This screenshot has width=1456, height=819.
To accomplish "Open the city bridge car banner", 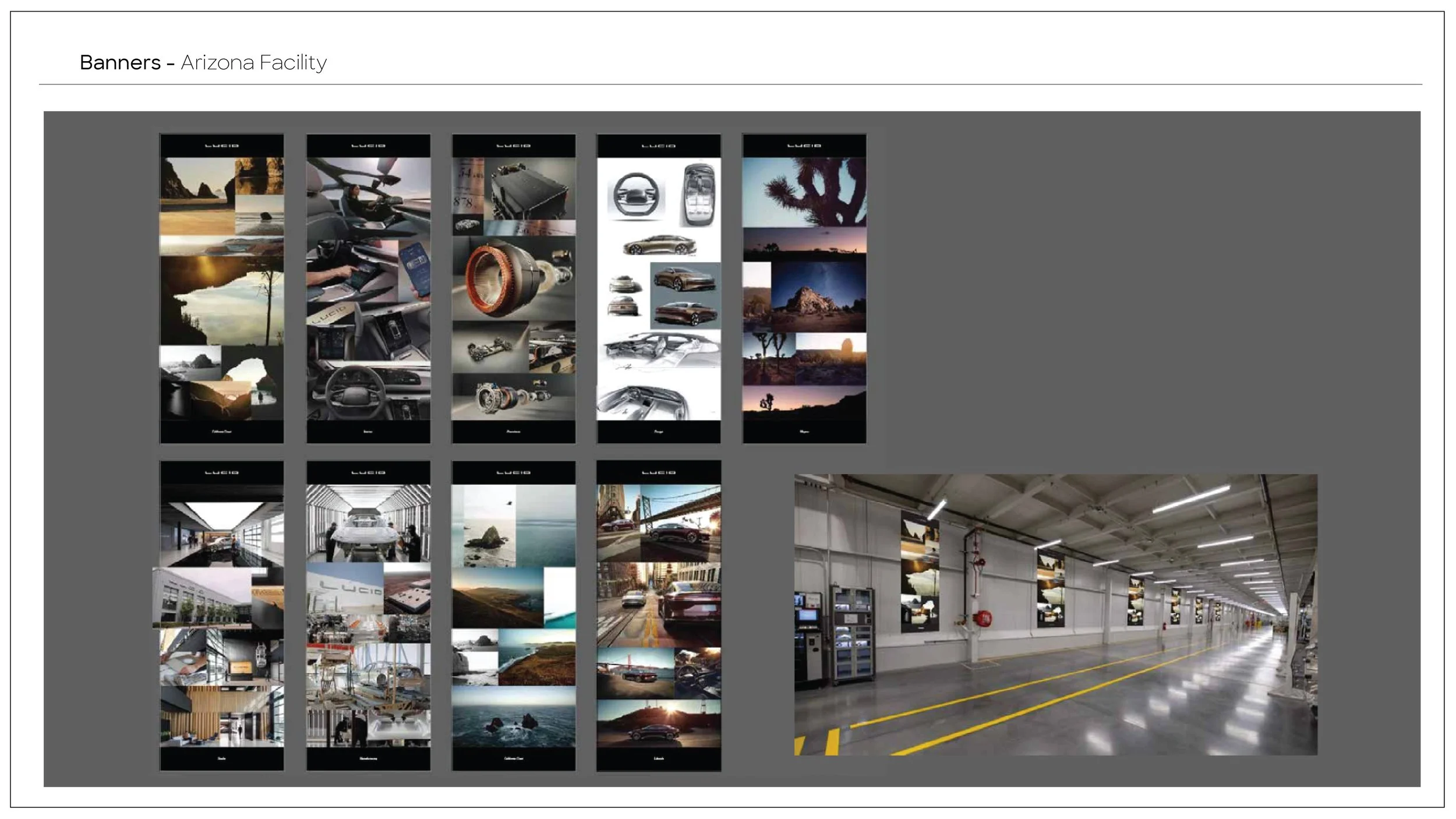I will [659, 616].
